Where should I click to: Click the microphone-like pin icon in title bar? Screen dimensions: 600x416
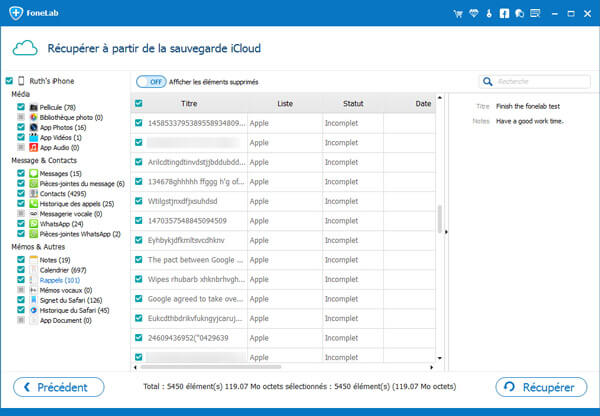pos(489,14)
